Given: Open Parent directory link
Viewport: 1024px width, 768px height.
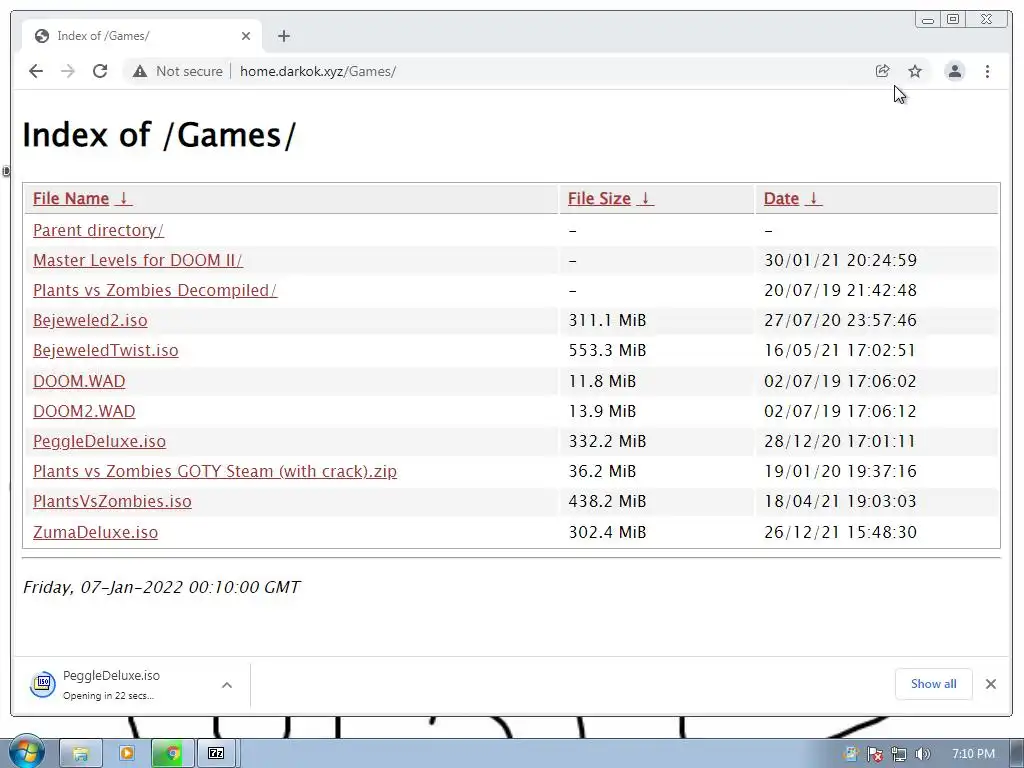Looking at the screenshot, I should click(98, 231).
